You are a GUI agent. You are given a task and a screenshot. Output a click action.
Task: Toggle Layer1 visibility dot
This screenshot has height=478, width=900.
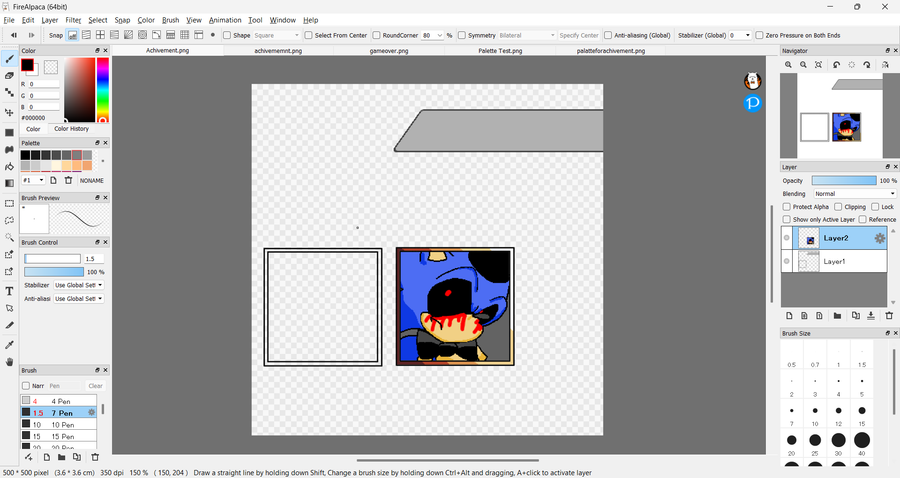pyautogui.click(x=786, y=261)
